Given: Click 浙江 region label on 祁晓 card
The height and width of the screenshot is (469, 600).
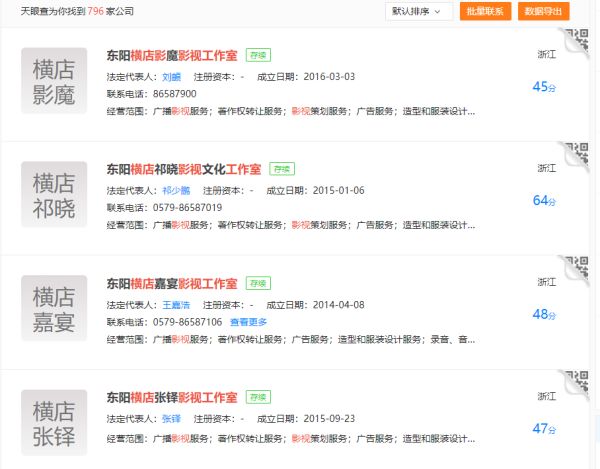Looking at the screenshot, I should click(547, 168).
